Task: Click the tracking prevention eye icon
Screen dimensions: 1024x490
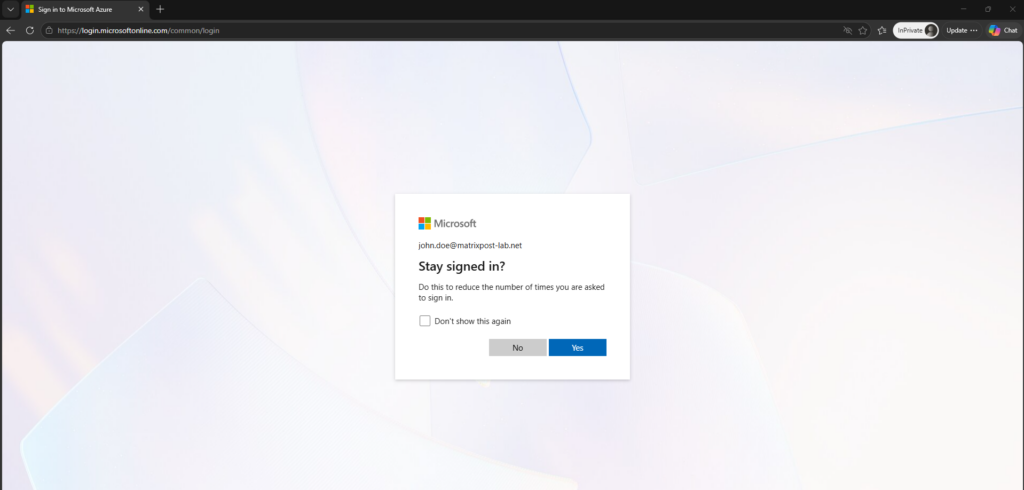Action: pyautogui.click(x=848, y=30)
